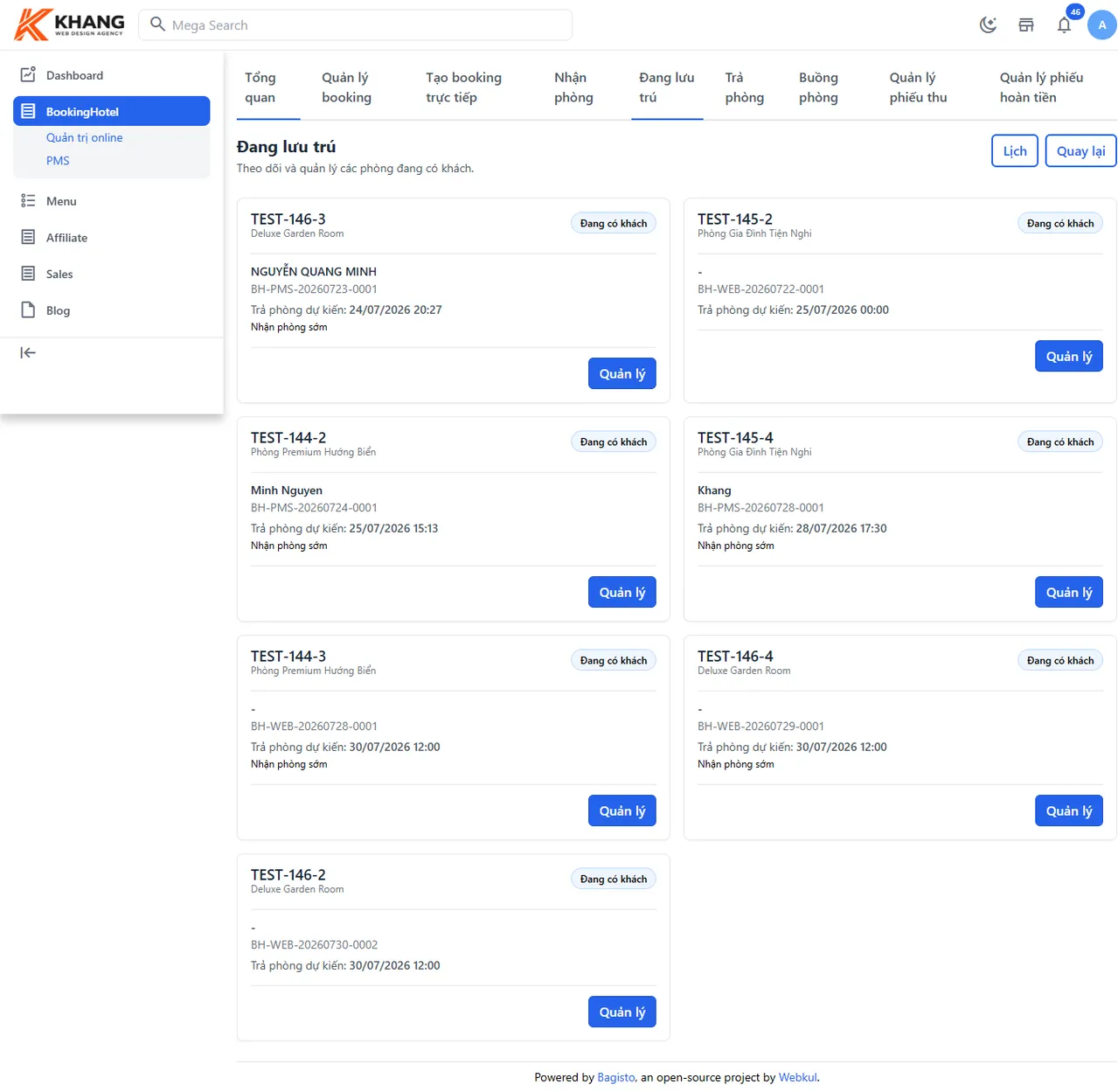Open the storefront shop icon
This screenshot has width=1118, height=1092.
click(1026, 25)
